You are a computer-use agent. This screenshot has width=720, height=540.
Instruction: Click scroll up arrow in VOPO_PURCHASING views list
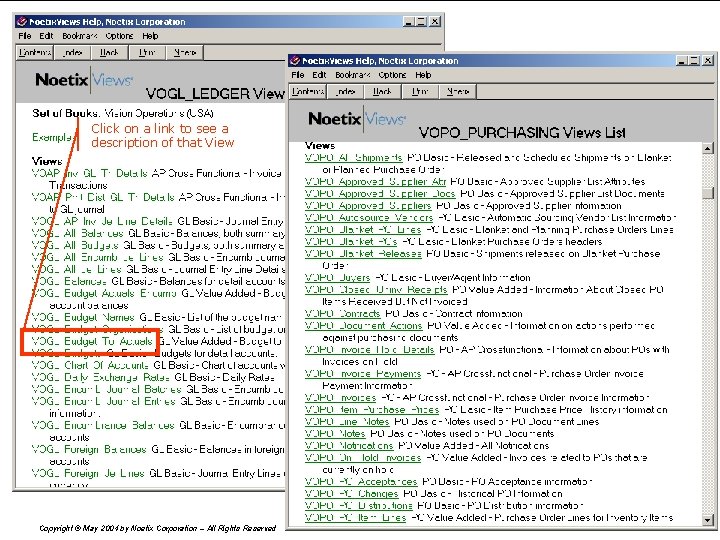pos(708,148)
